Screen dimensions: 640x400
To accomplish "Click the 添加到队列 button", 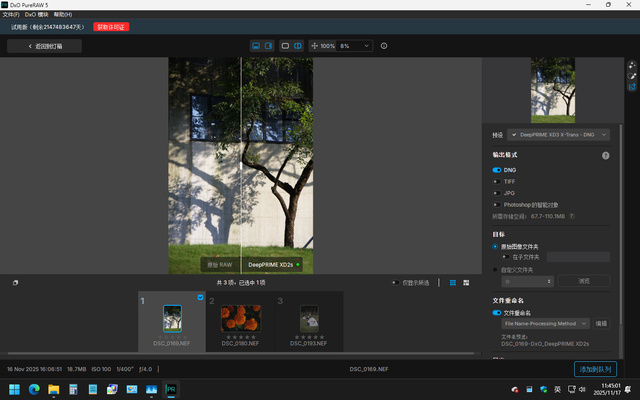I will 599,370.
